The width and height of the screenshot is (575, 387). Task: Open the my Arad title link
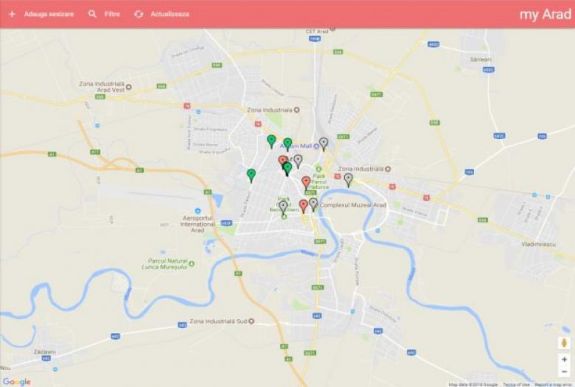545,14
